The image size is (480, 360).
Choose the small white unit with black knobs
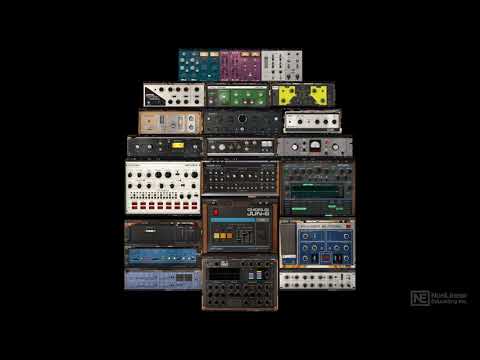pos(312,122)
